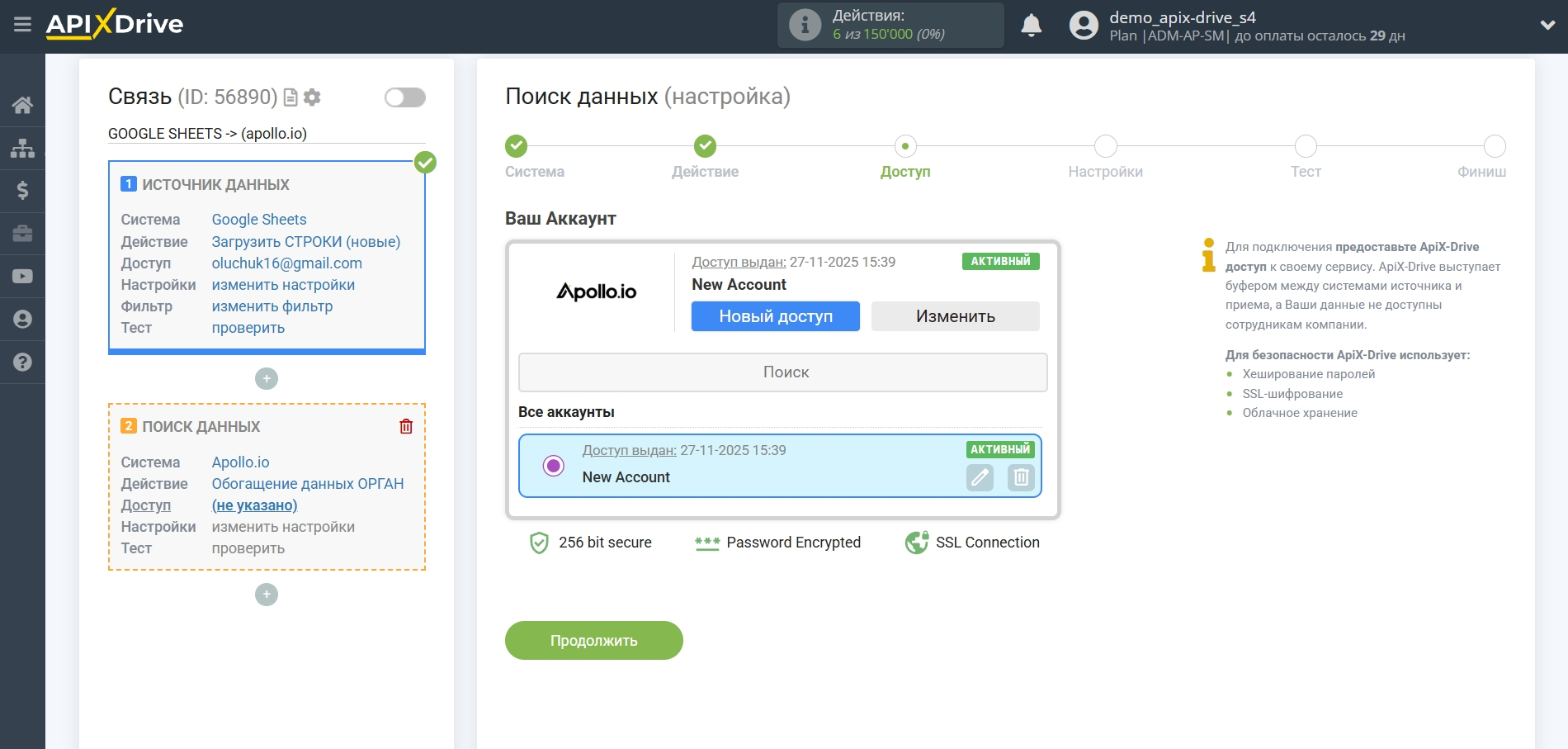This screenshot has height=749, width=1568.
Task: Open the briefcase services icon in sidebar
Action: tap(22, 234)
